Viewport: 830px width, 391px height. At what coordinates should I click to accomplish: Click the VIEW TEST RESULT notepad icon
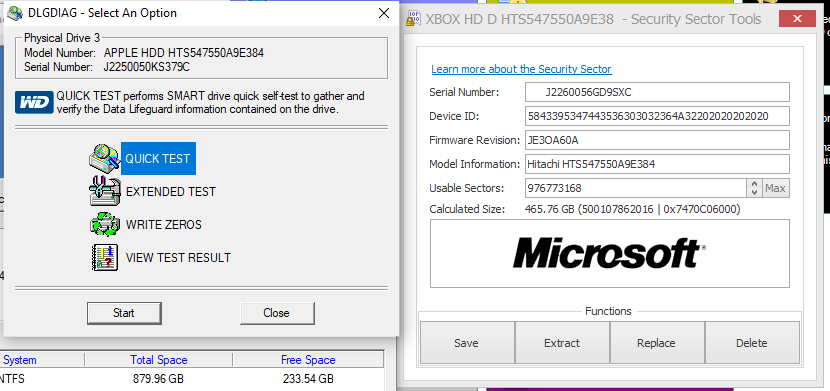104,258
